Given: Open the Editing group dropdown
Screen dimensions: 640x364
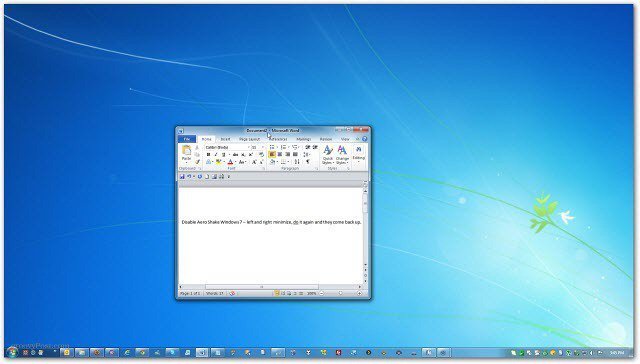Looking at the screenshot, I should click(358, 154).
